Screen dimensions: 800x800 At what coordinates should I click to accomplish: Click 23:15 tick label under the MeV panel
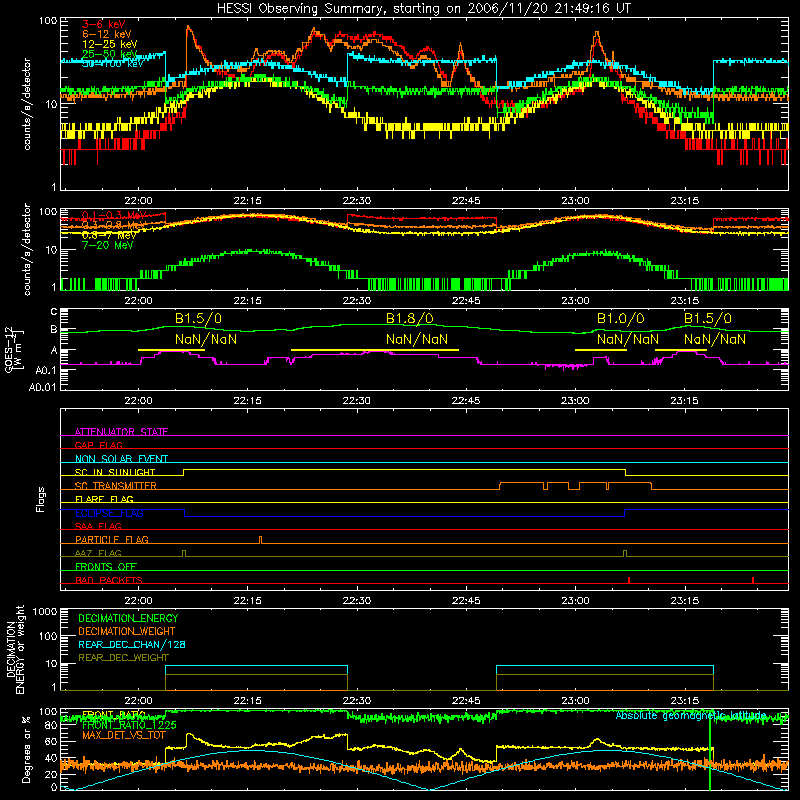coord(685,301)
